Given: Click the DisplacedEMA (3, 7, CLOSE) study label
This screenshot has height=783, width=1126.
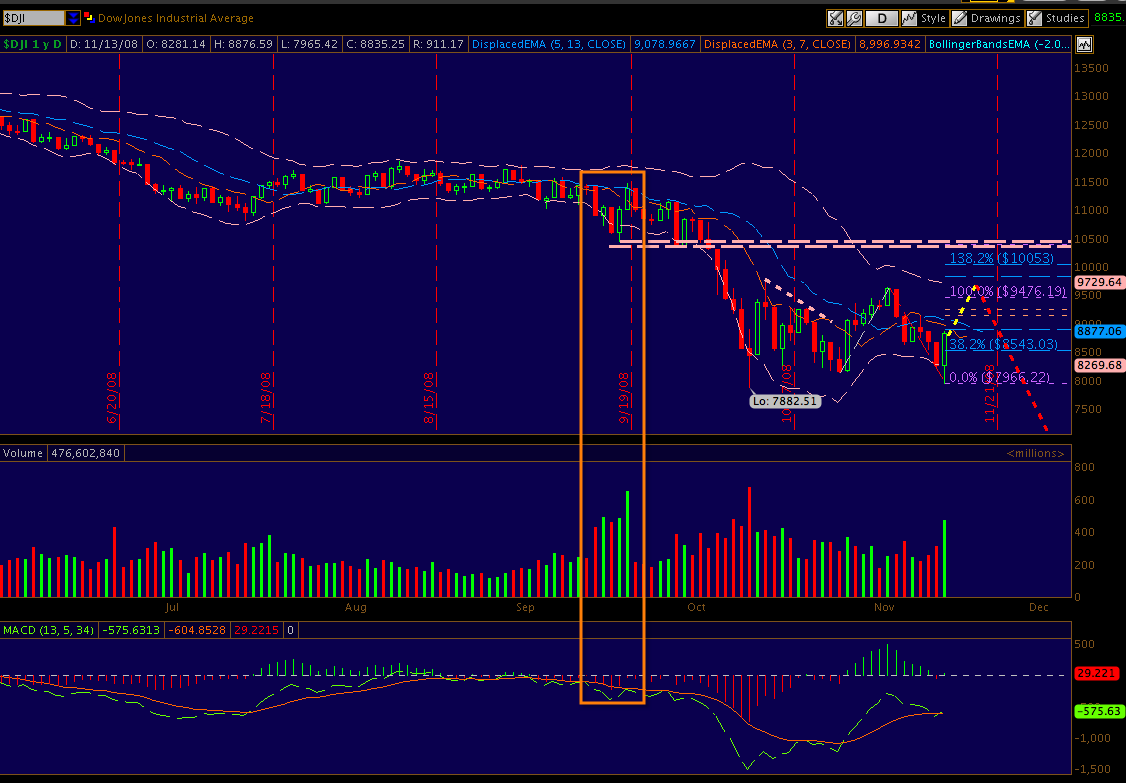Looking at the screenshot, I should [778, 44].
